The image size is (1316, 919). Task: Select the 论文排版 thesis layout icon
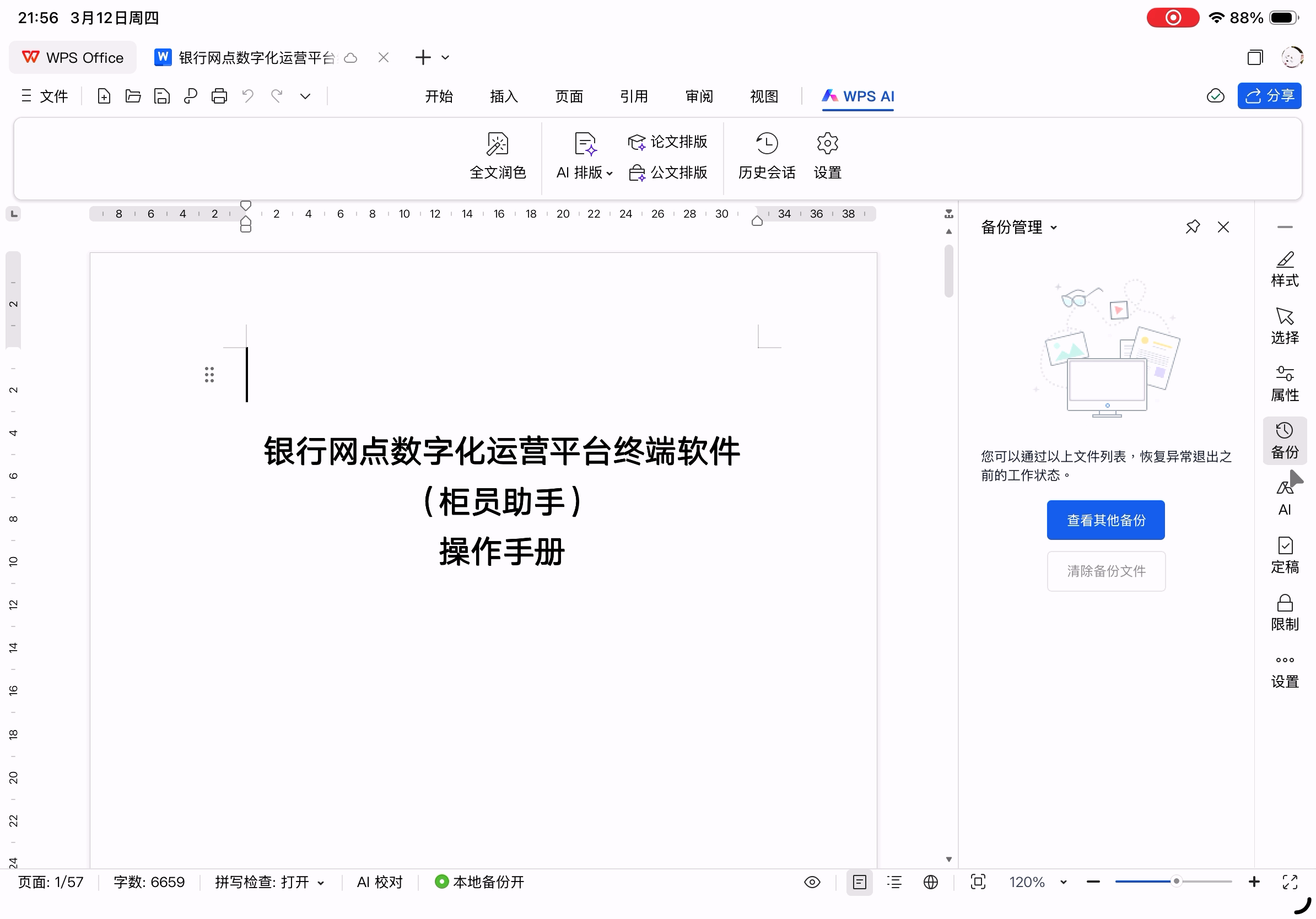637,142
